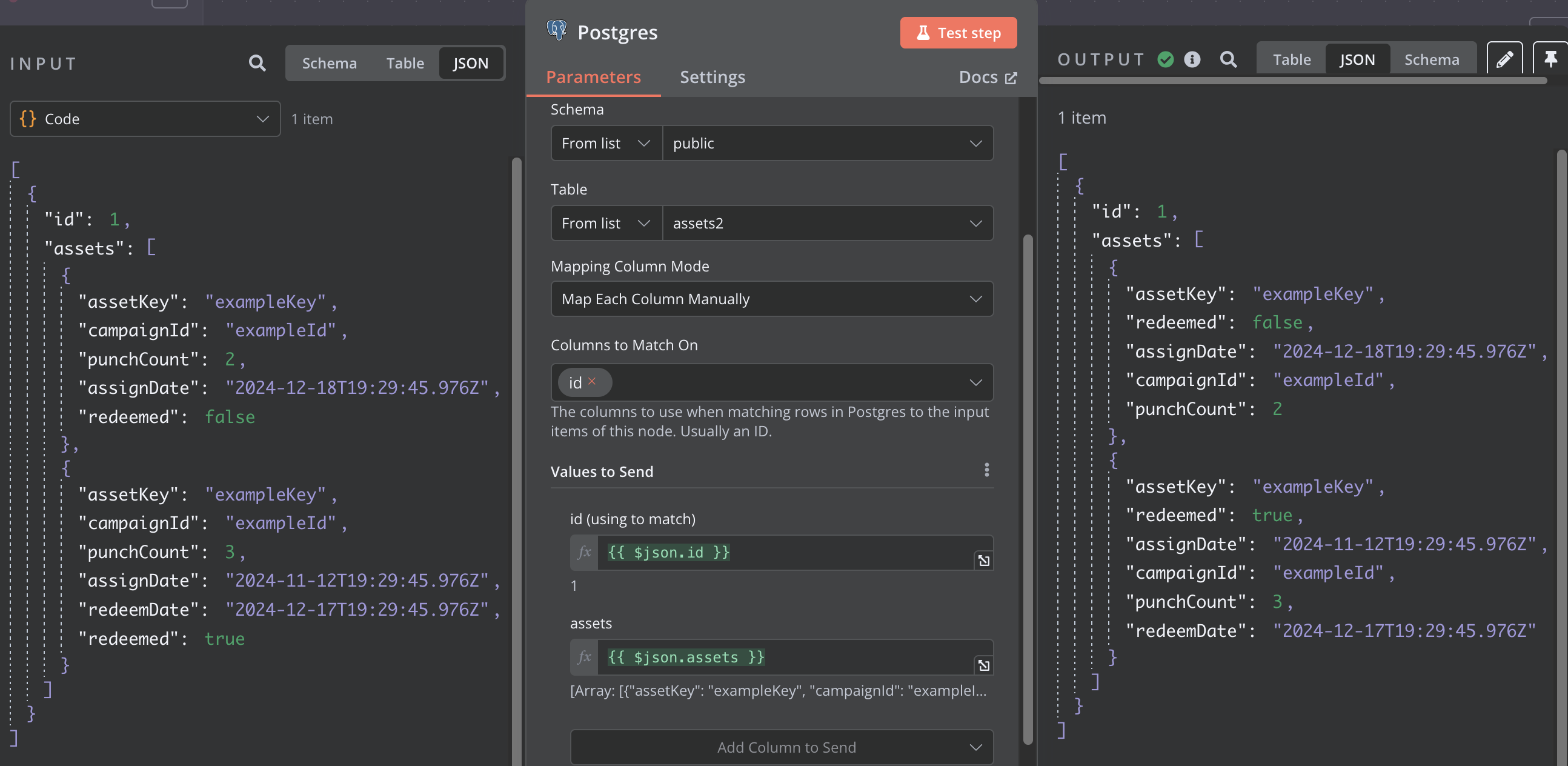Image resolution: width=1568 pixels, height=766 pixels.
Task: Switch to the Settings tab
Action: click(712, 77)
